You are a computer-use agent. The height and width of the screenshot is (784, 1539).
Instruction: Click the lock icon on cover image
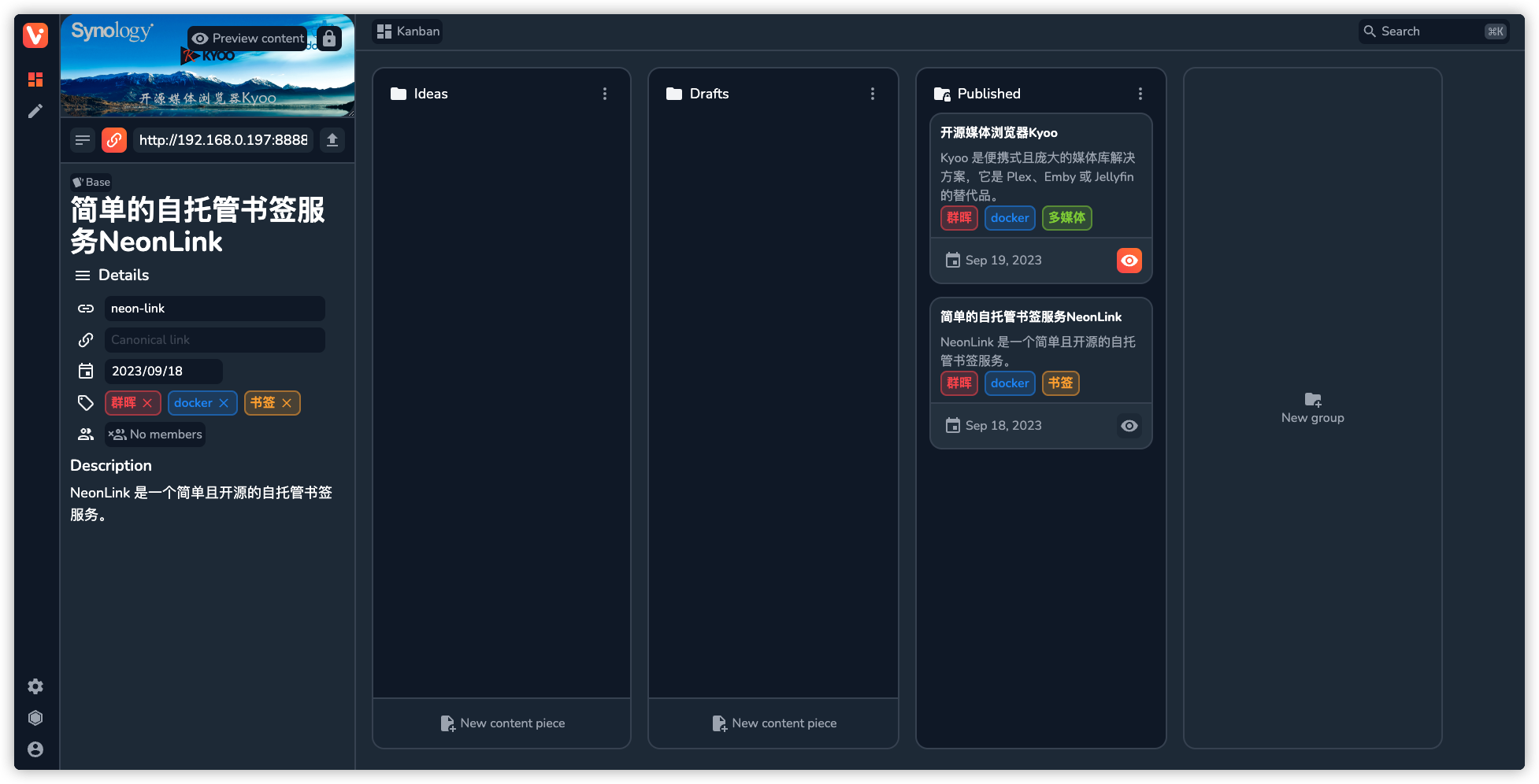pyautogui.click(x=329, y=38)
